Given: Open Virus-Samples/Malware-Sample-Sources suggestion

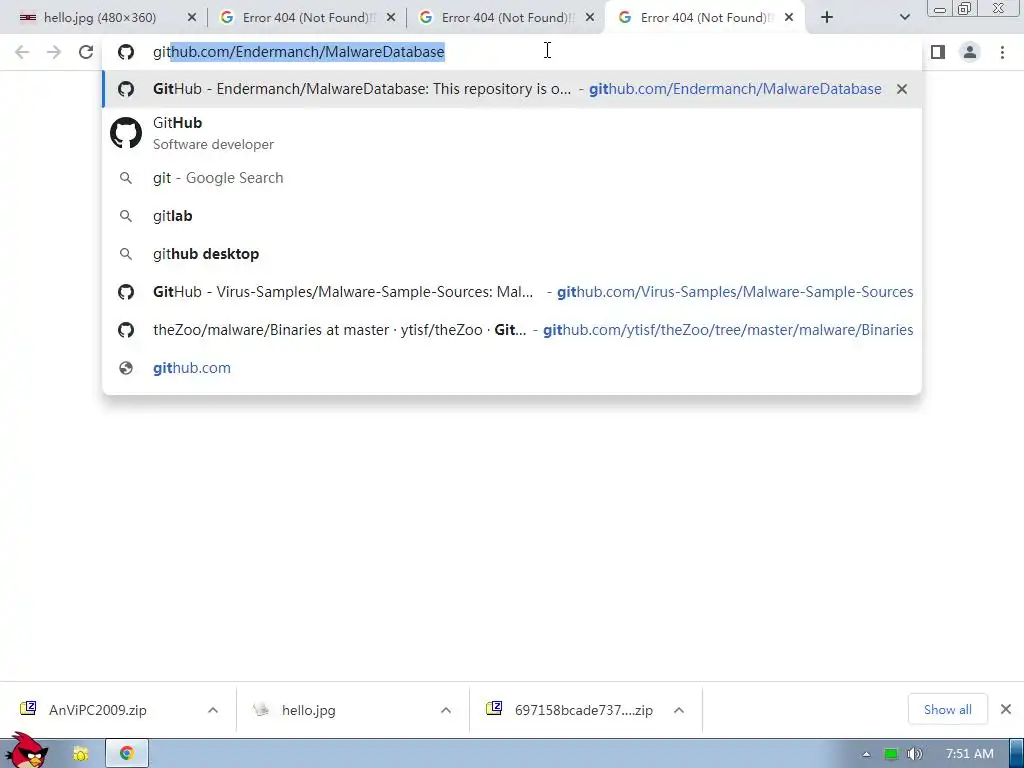Looking at the screenshot, I should (512, 292).
